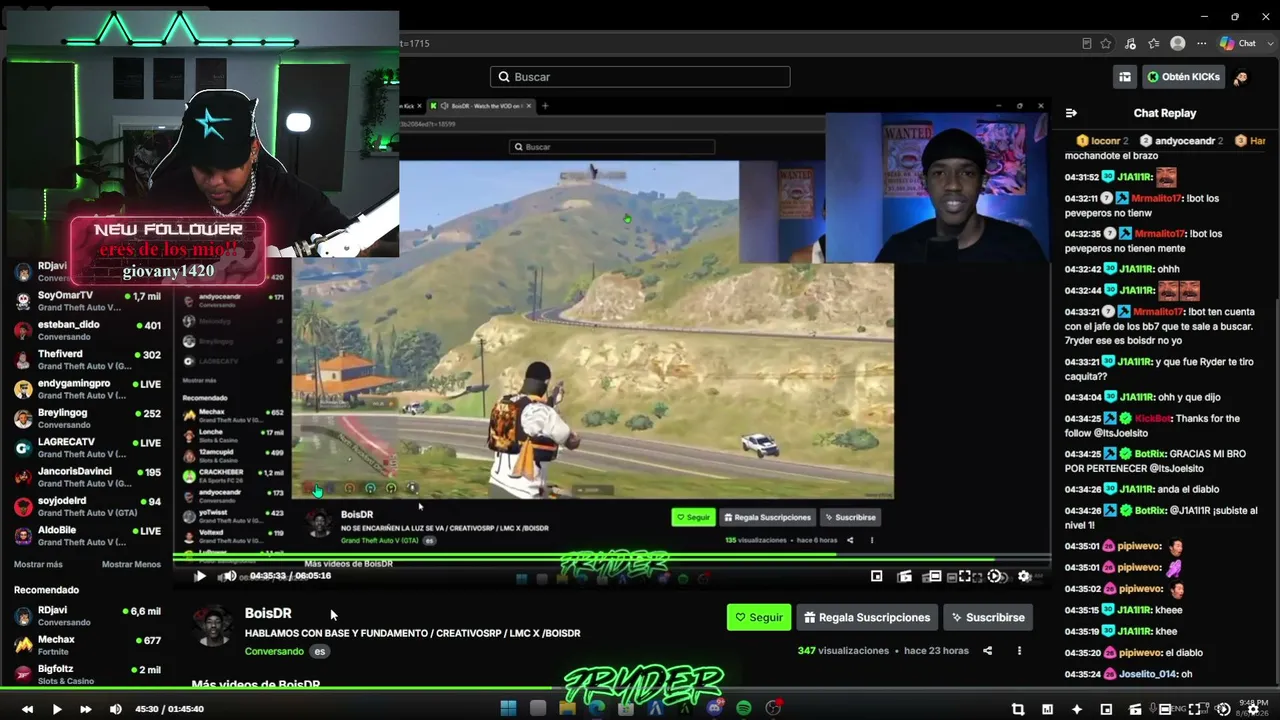The image size is (1280, 720).
Task: Toggle theater mode in the bottom player bar
Action: pyautogui.click(x=1165, y=709)
